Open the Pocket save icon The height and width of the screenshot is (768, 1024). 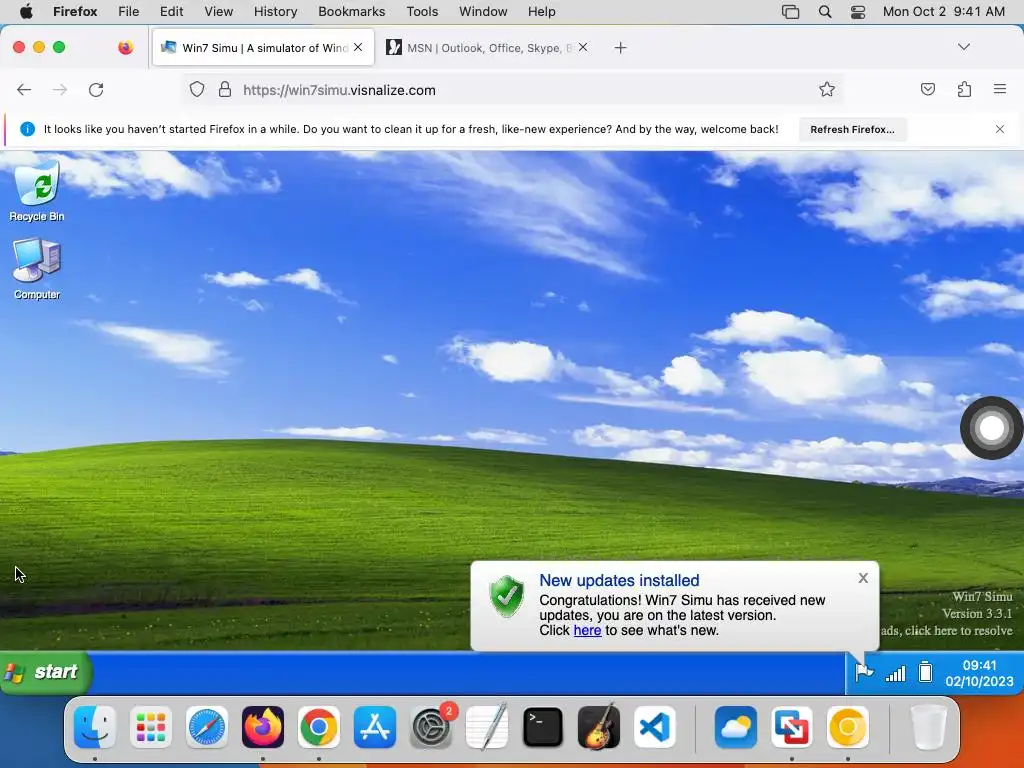(927, 89)
